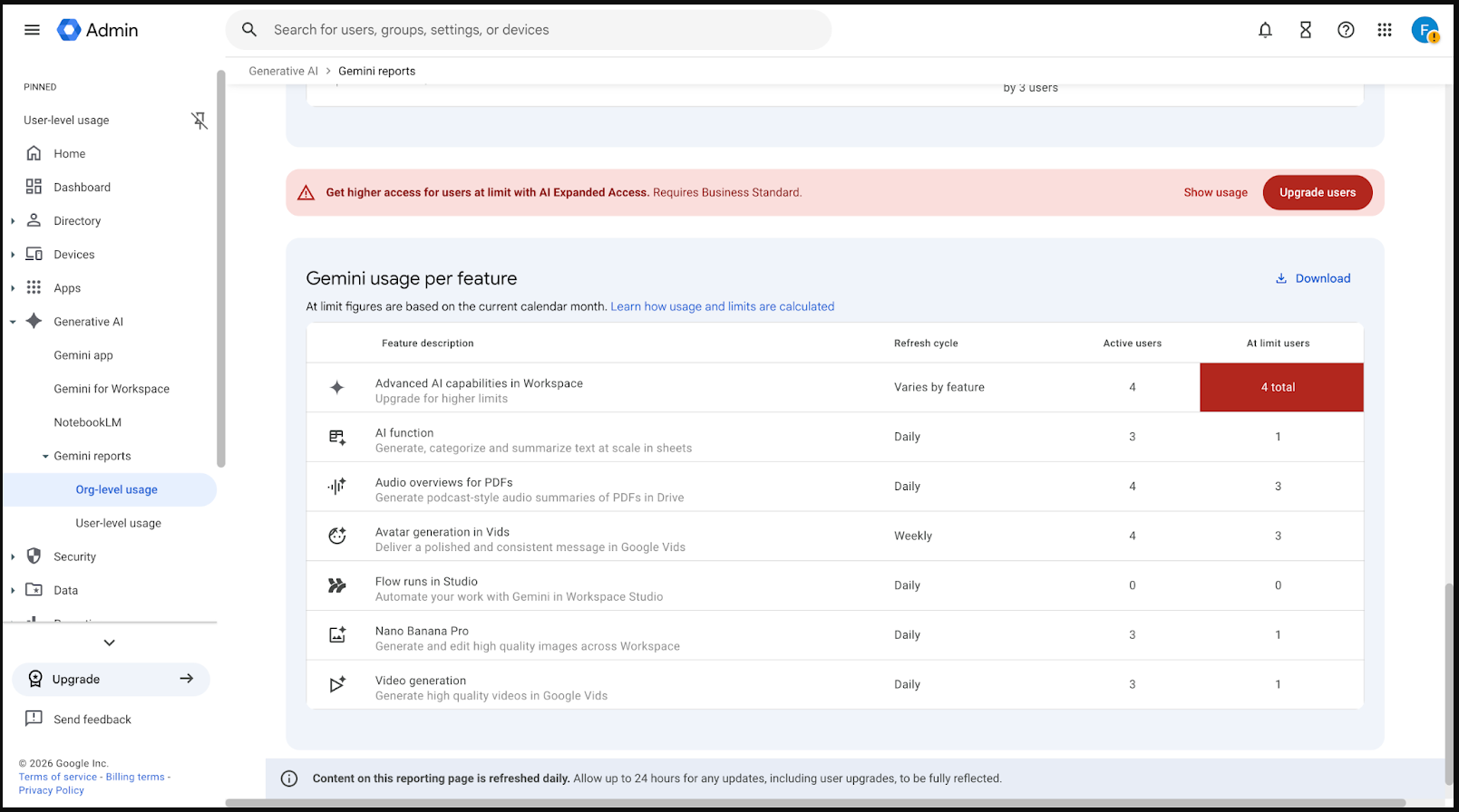Unpin User-level usage from pinned list

199,121
